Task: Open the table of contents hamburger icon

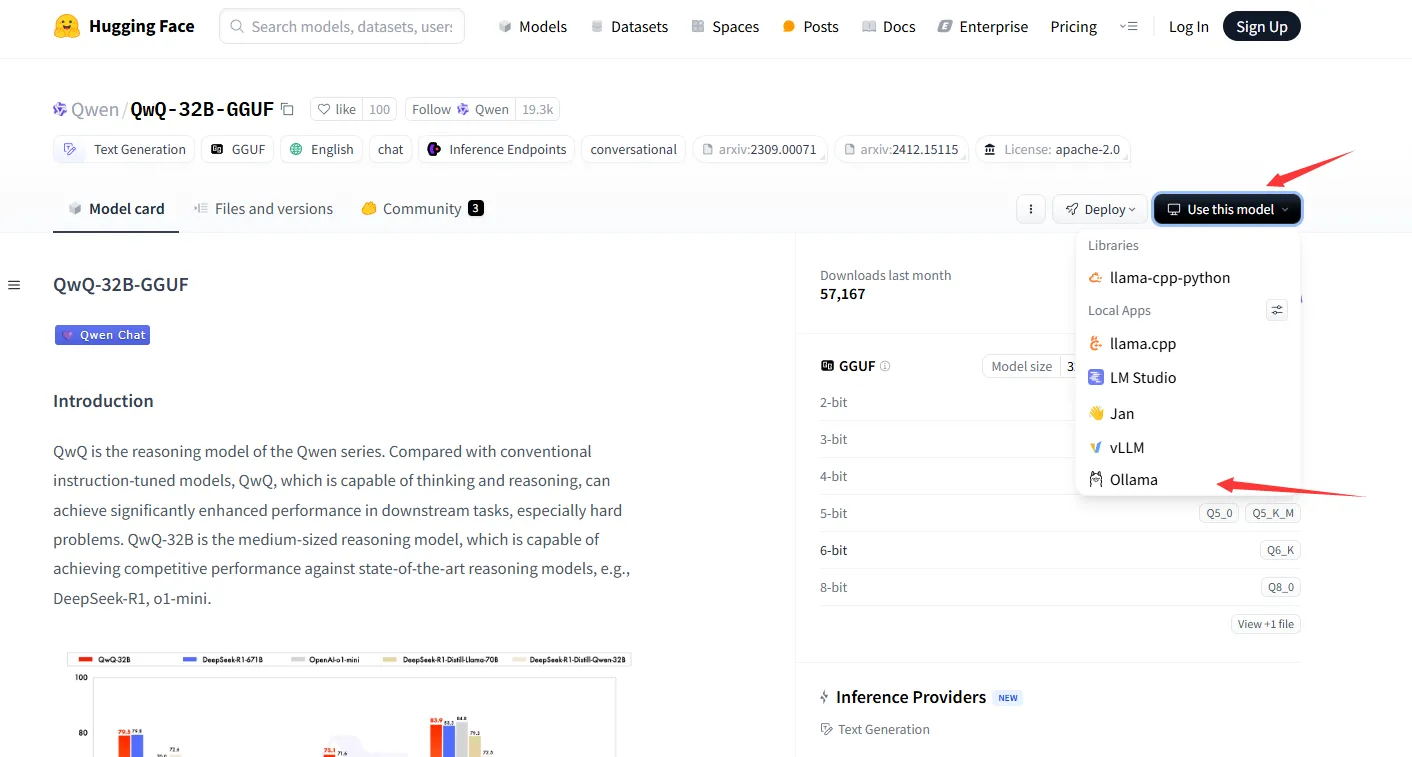Action: click(x=14, y=285)
